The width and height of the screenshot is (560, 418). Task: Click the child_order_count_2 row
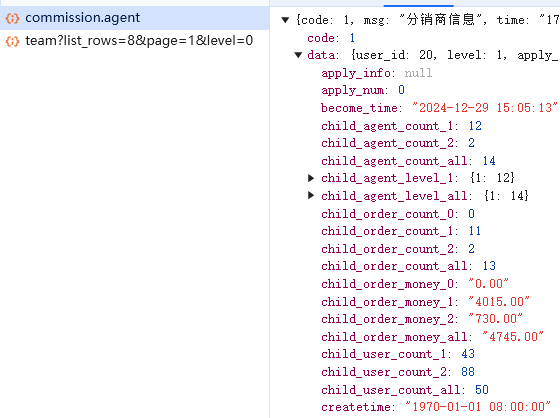tap(398, 249)
